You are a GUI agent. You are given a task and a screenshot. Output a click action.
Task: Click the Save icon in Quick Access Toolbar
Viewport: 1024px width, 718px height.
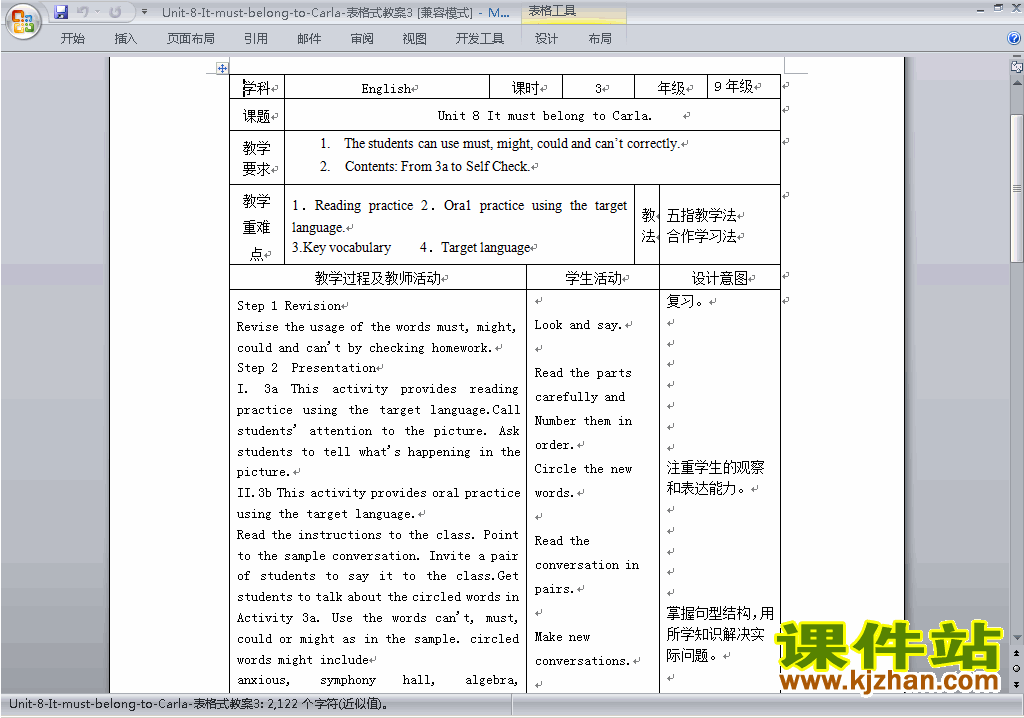61,12
